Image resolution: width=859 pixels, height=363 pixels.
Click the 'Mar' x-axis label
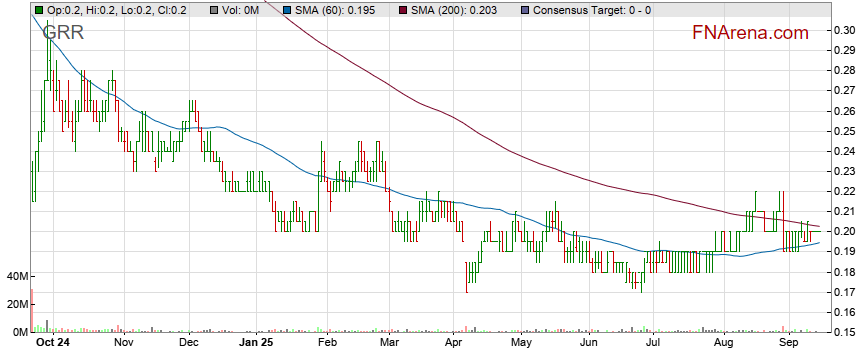point(389,343)
